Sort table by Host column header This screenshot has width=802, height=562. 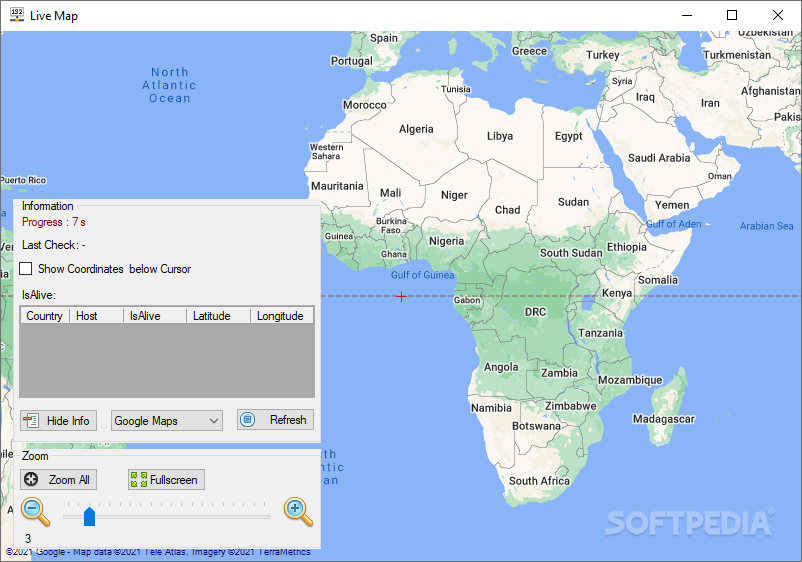coord(97,316)
